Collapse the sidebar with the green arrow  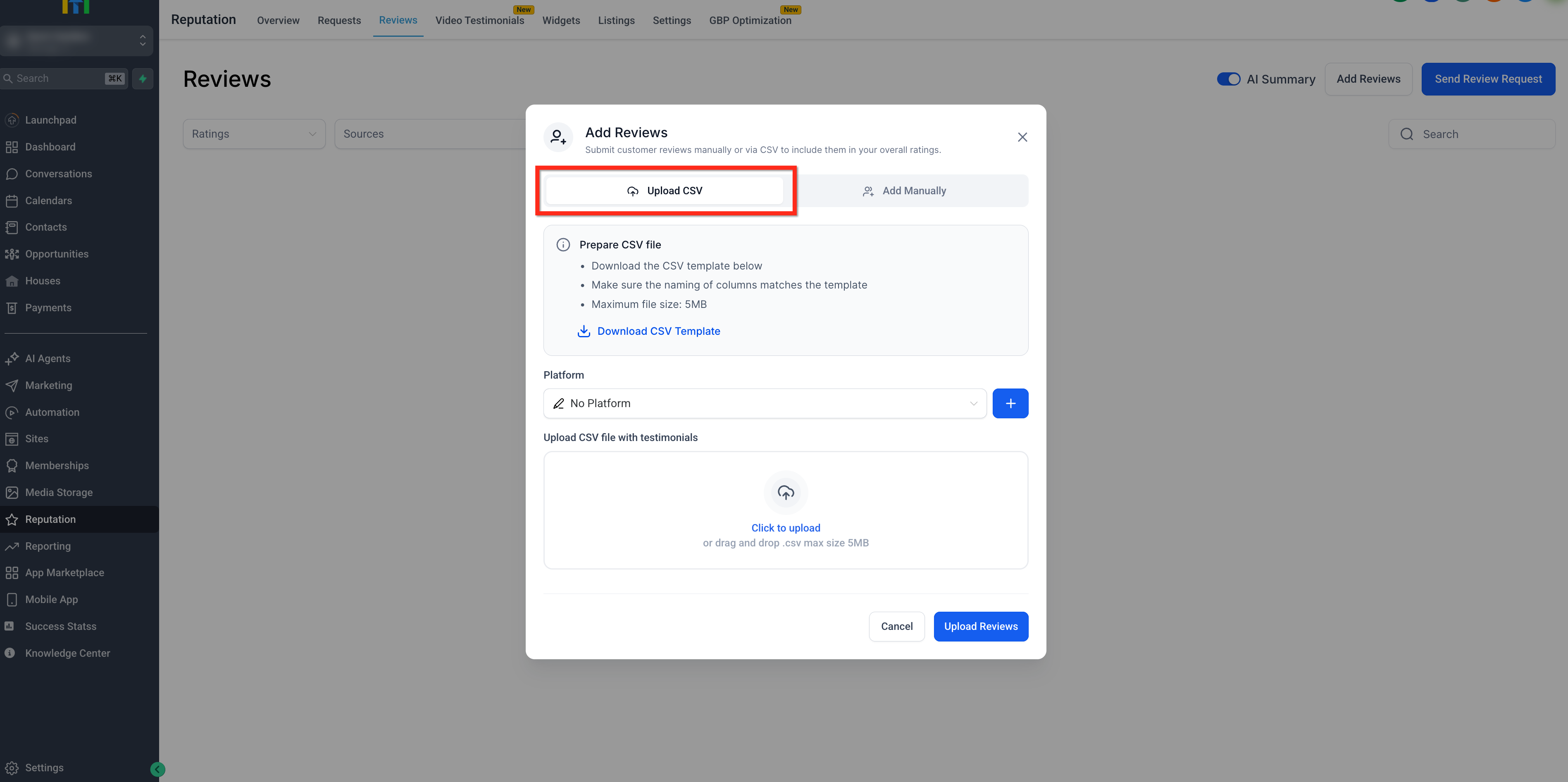[x=157, y=769]
